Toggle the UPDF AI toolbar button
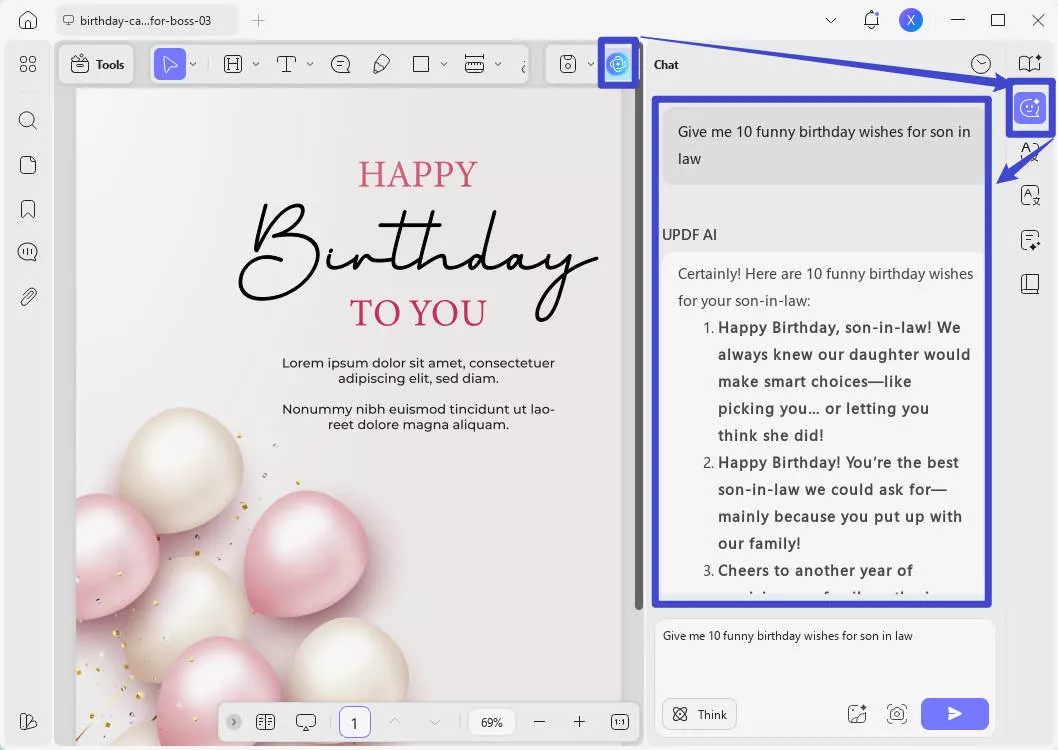The height and width of the screenshot is (750, 1058). tap(617, 64)
